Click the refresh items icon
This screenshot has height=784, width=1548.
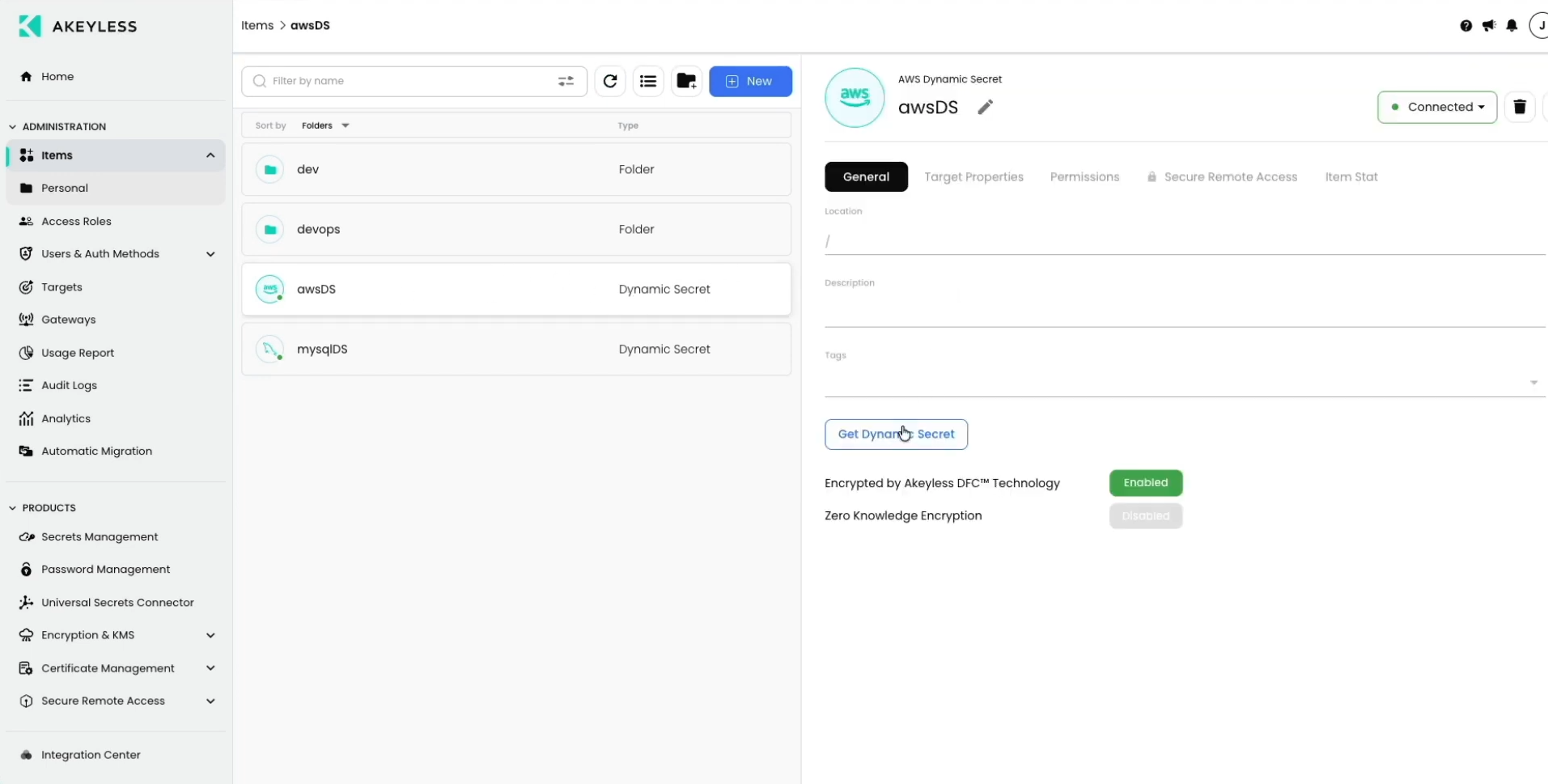610,81
